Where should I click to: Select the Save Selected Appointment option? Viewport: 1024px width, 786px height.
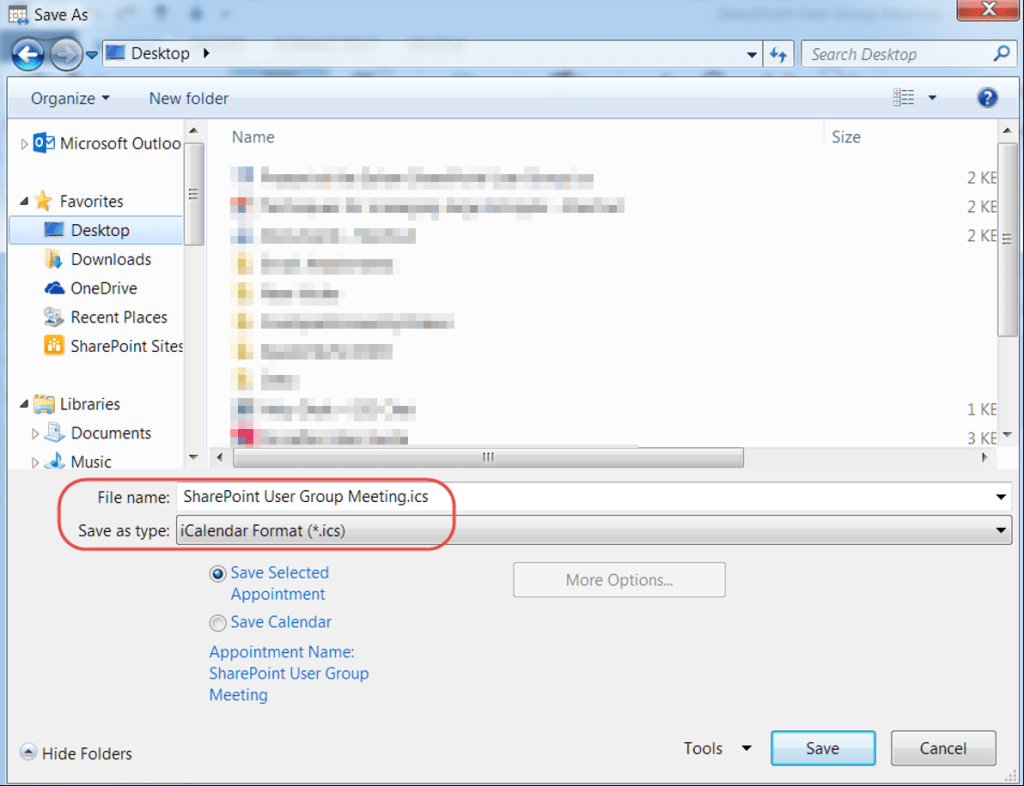(217, 573)
